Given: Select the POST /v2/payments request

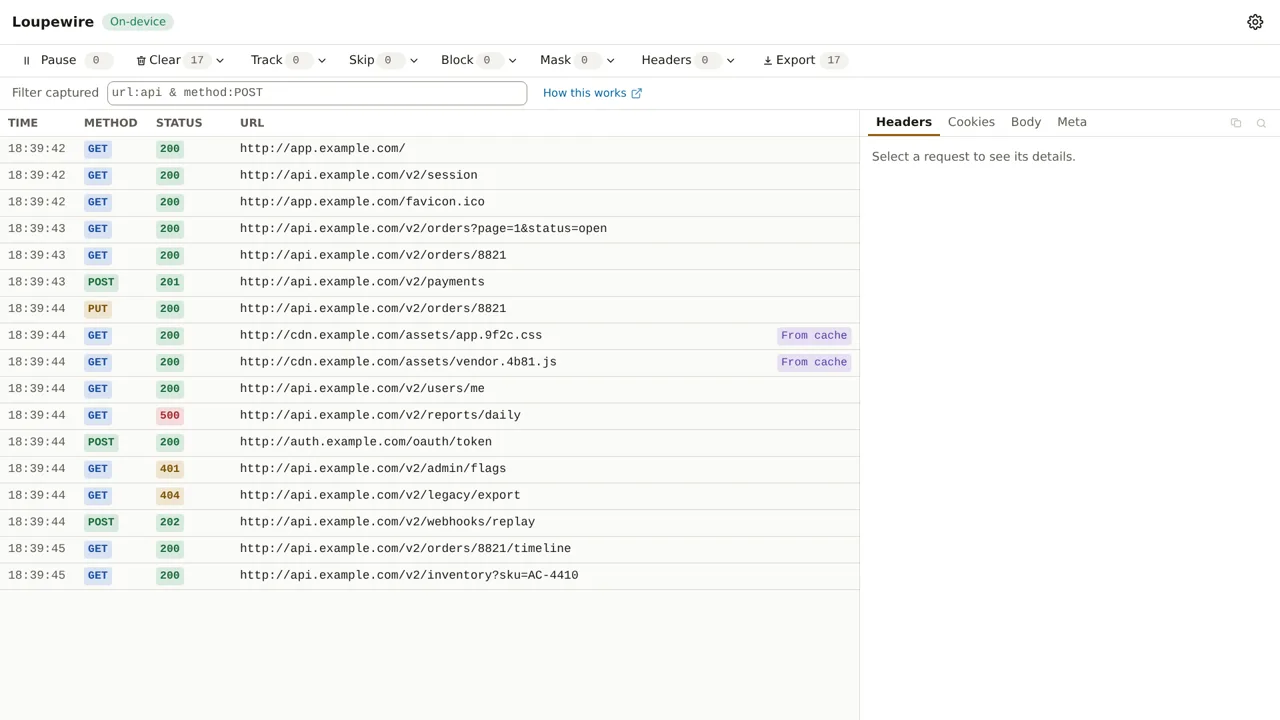Looking at the screenshot, I should click(429, 282).
